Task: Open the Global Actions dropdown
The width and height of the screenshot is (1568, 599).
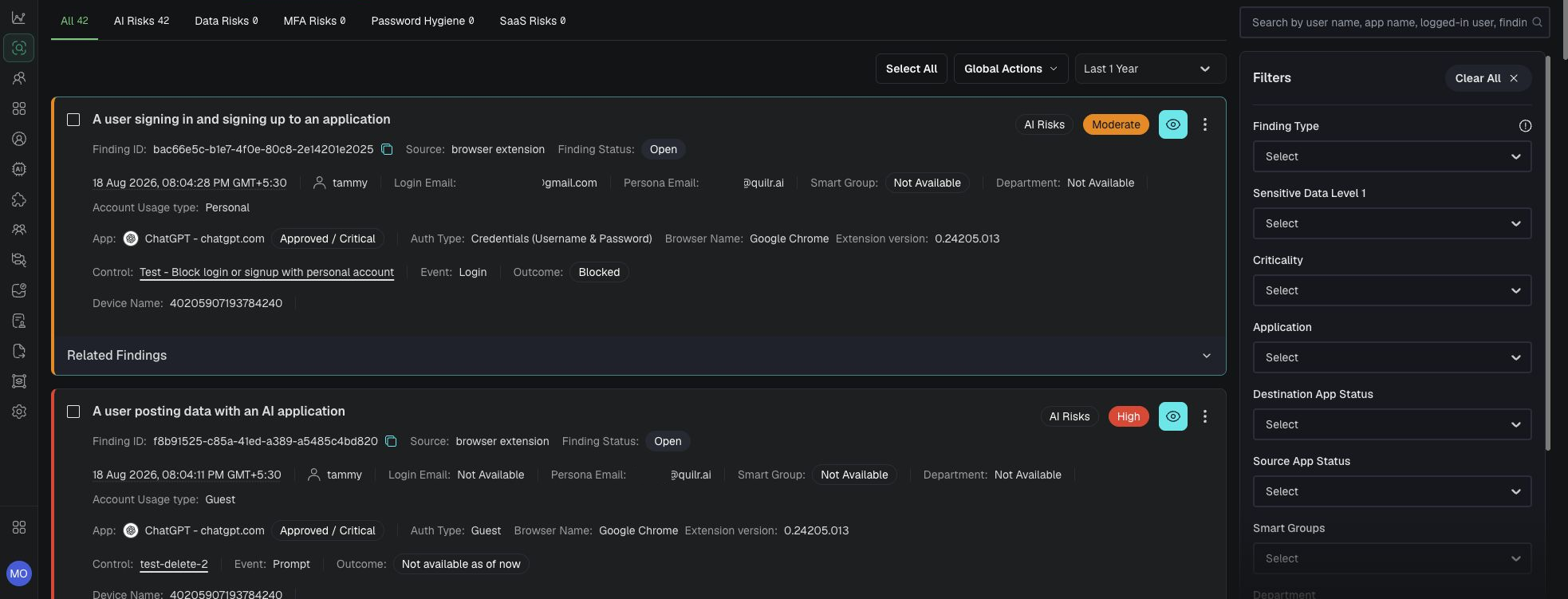Action: pyautogui.click(x=1011, y=69)
